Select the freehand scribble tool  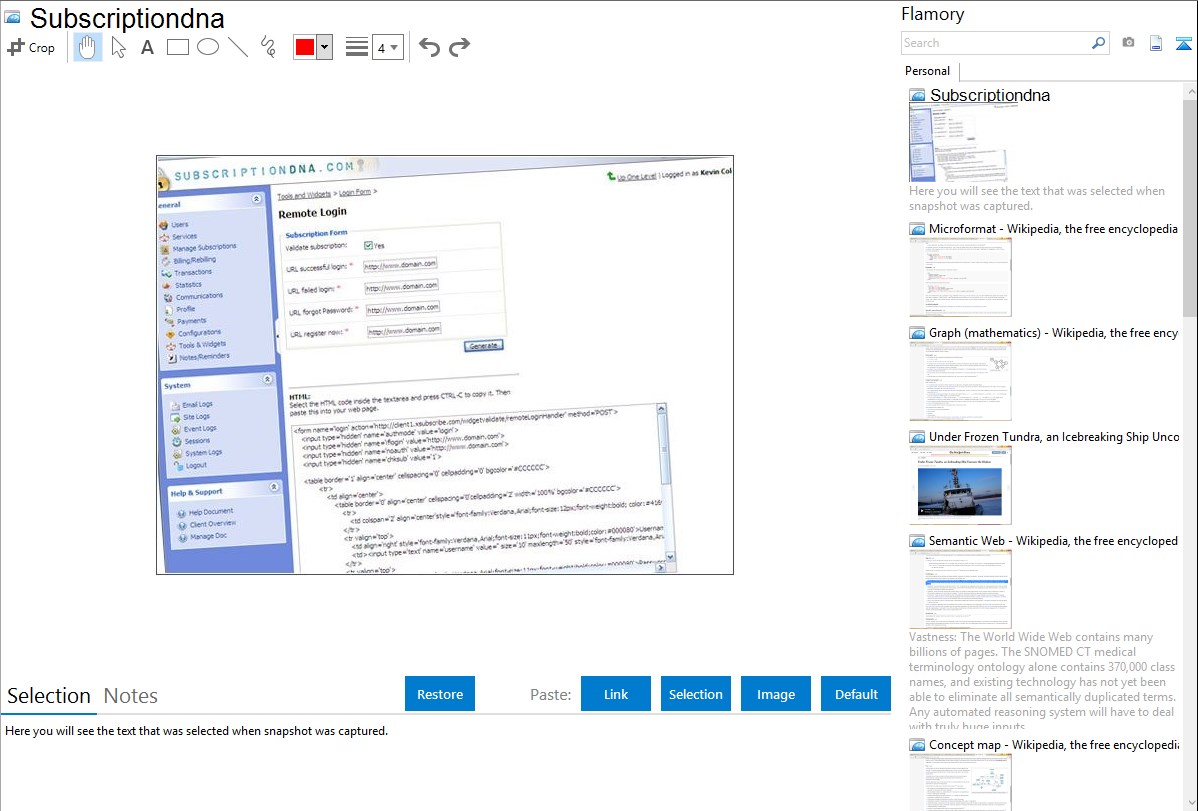268,47
